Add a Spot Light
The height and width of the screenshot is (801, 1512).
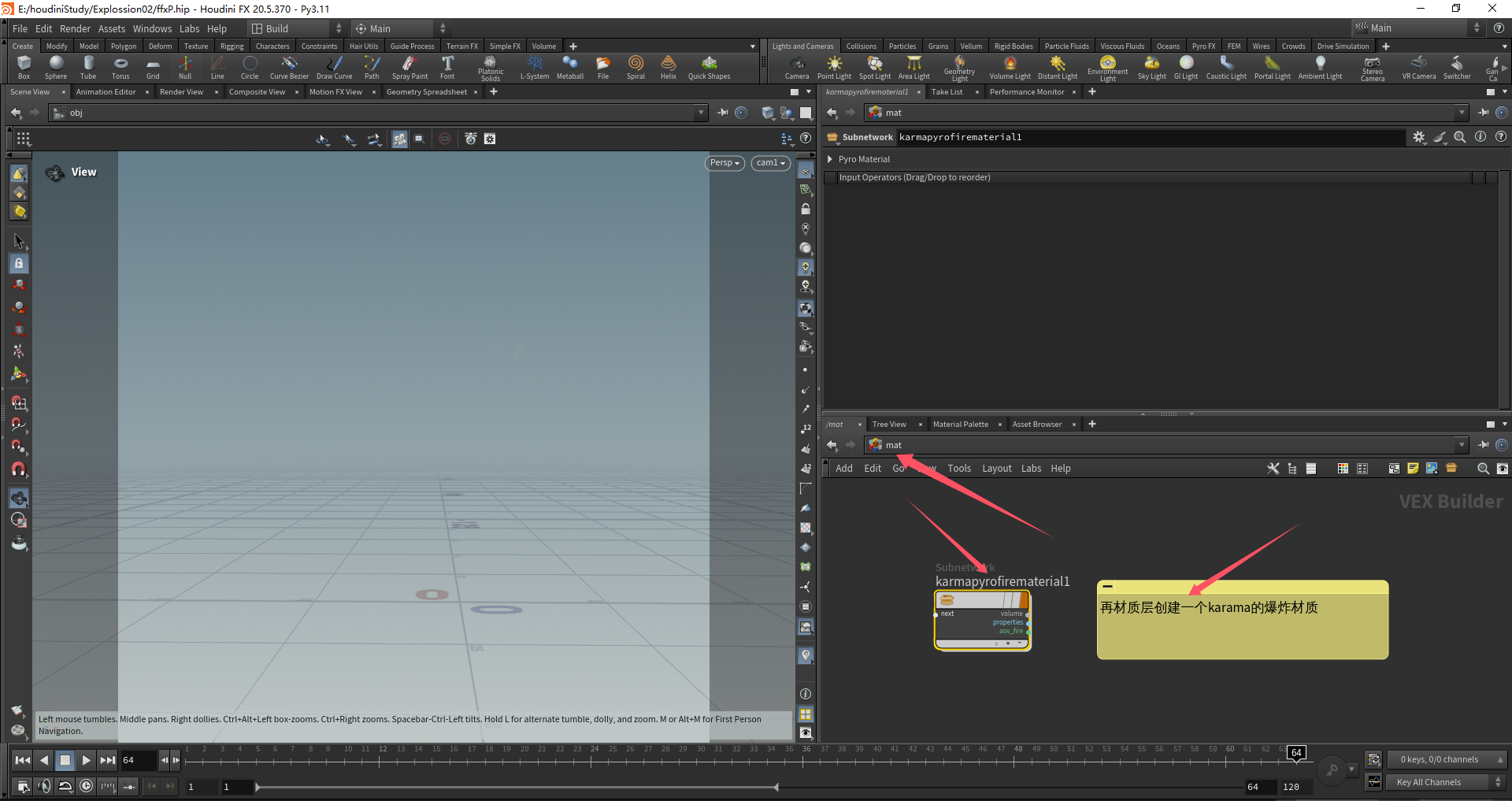(x=875, y=68)
